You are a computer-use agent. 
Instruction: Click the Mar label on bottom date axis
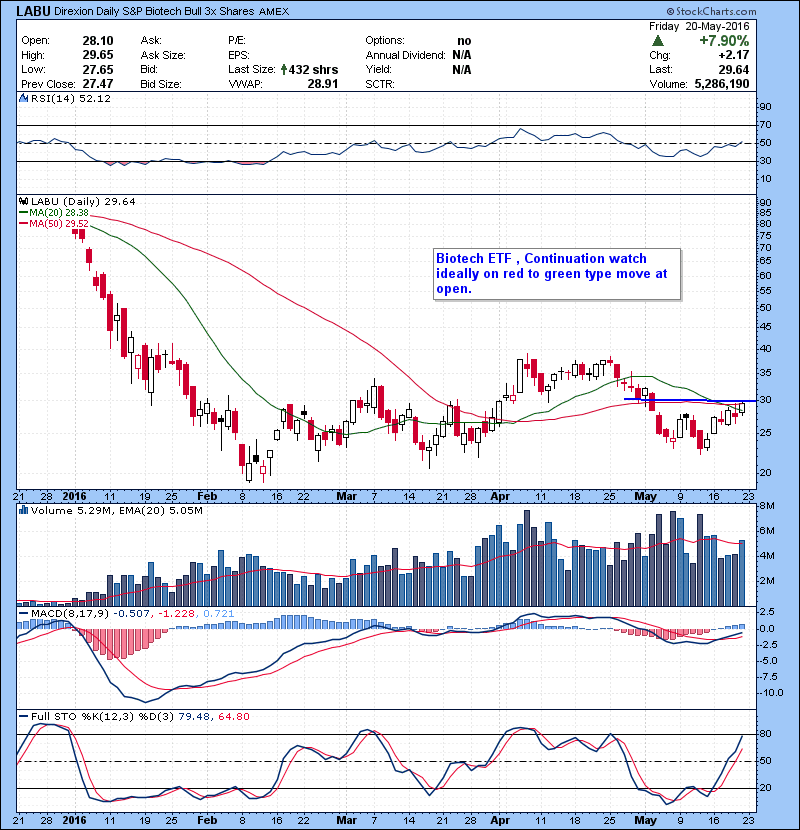347,820
